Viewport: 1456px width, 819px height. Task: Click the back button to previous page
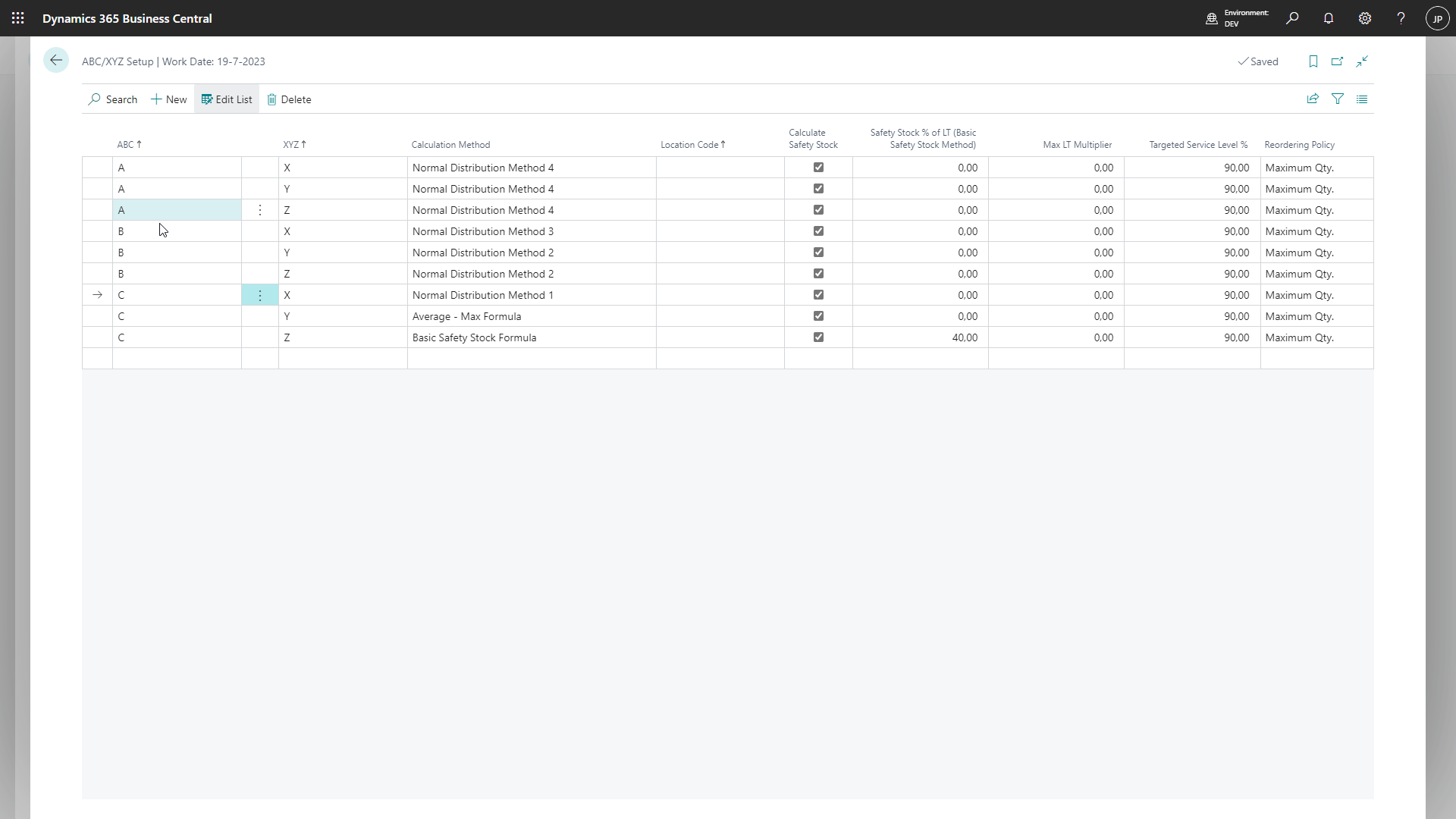click(56, 61)
